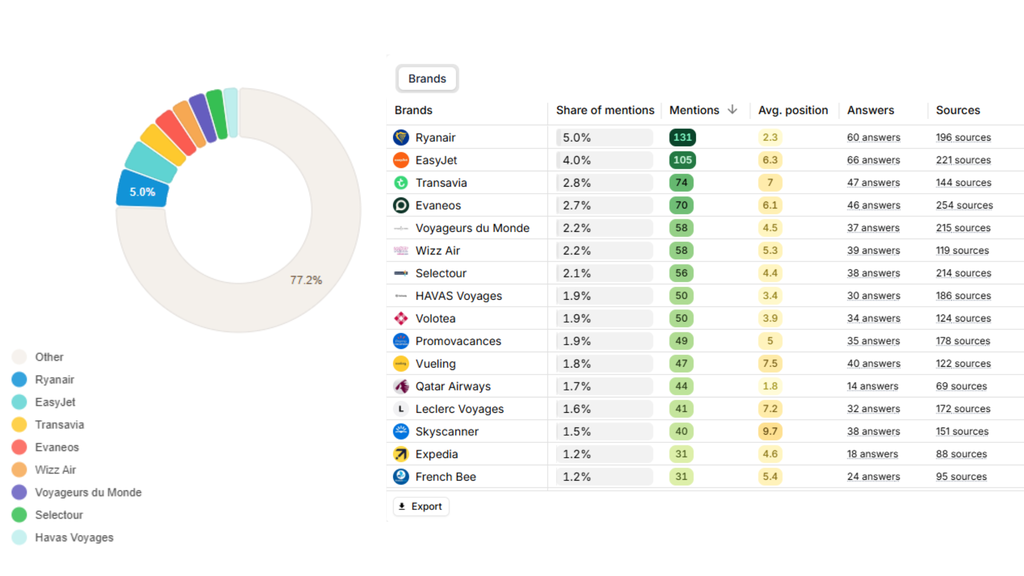Toggle the Other legend entry
This screenshot has width=1024, height=576.
tap(48, 357)
